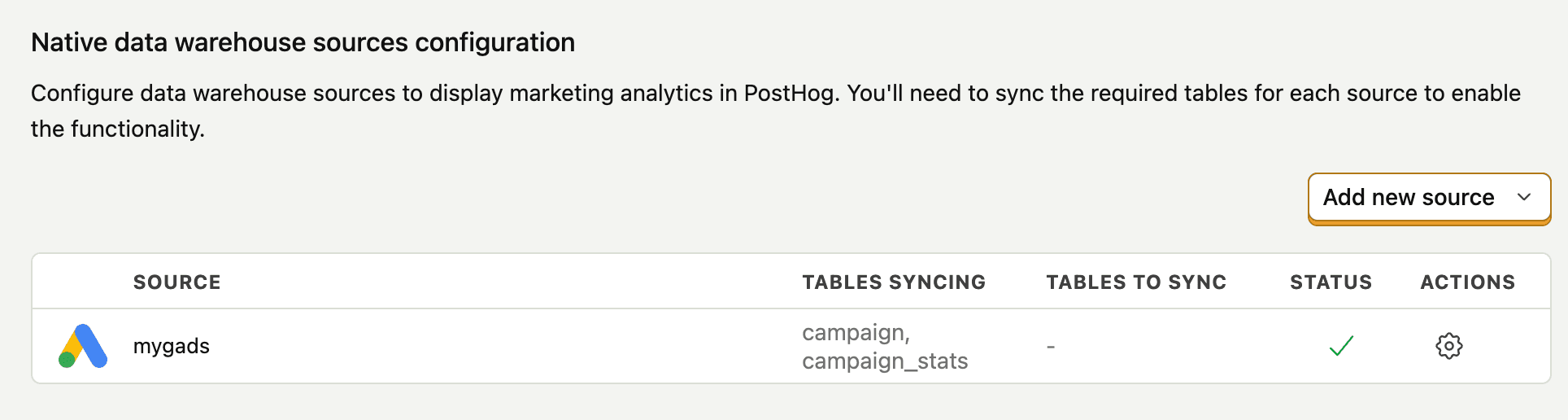Click the Native data warehouse sources heading

tap(303, 42)
